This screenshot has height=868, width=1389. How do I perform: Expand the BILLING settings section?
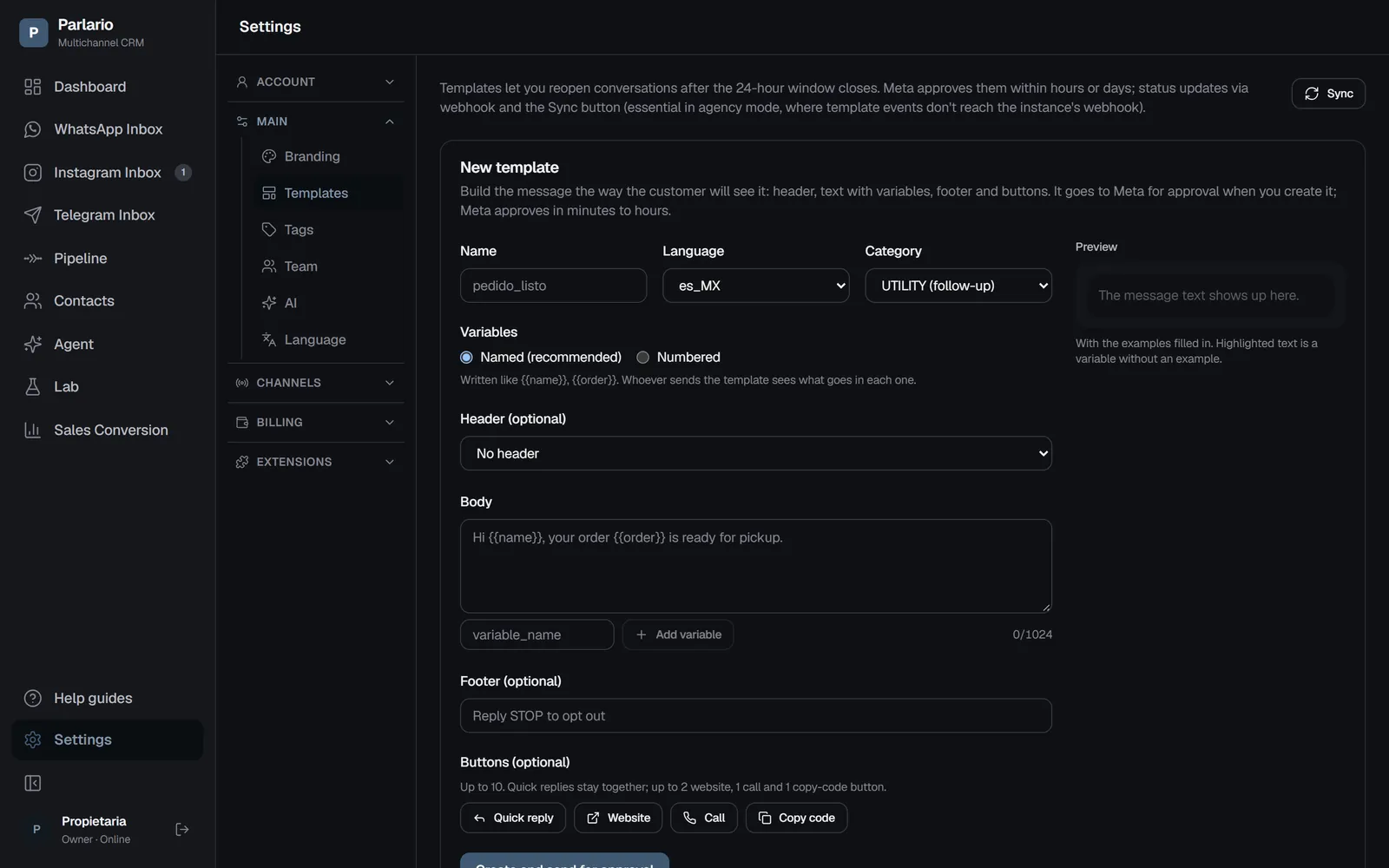[316, 423]
